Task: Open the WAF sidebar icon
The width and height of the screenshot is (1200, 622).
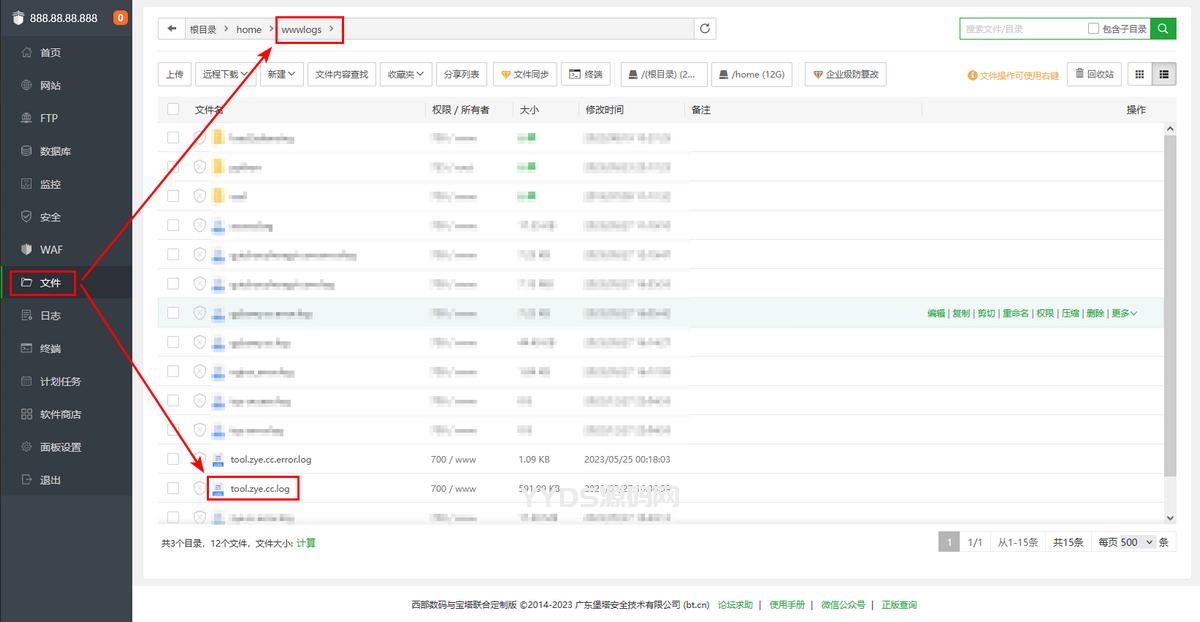Action: 27,249
